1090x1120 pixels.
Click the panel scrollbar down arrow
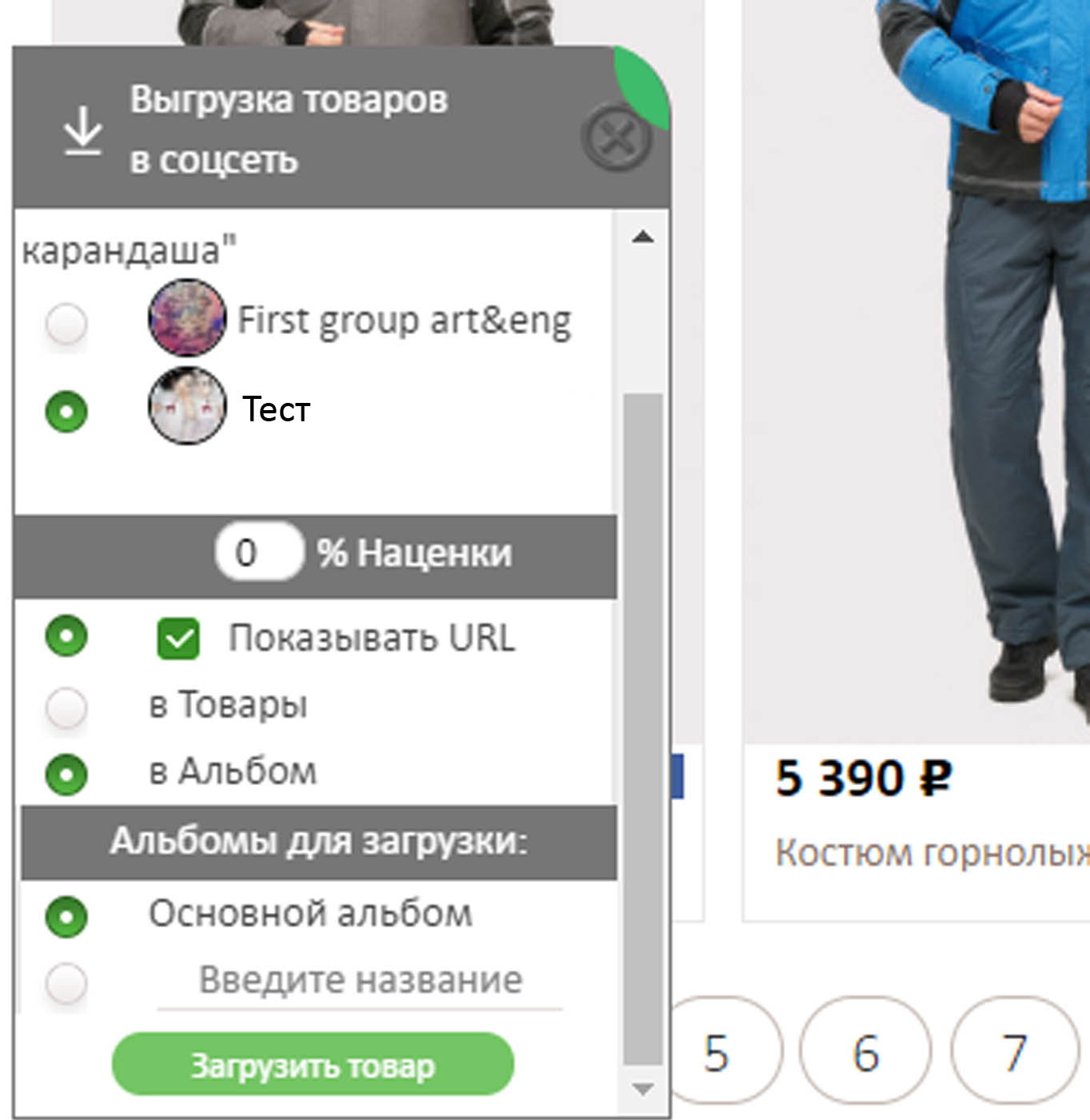643,1089
